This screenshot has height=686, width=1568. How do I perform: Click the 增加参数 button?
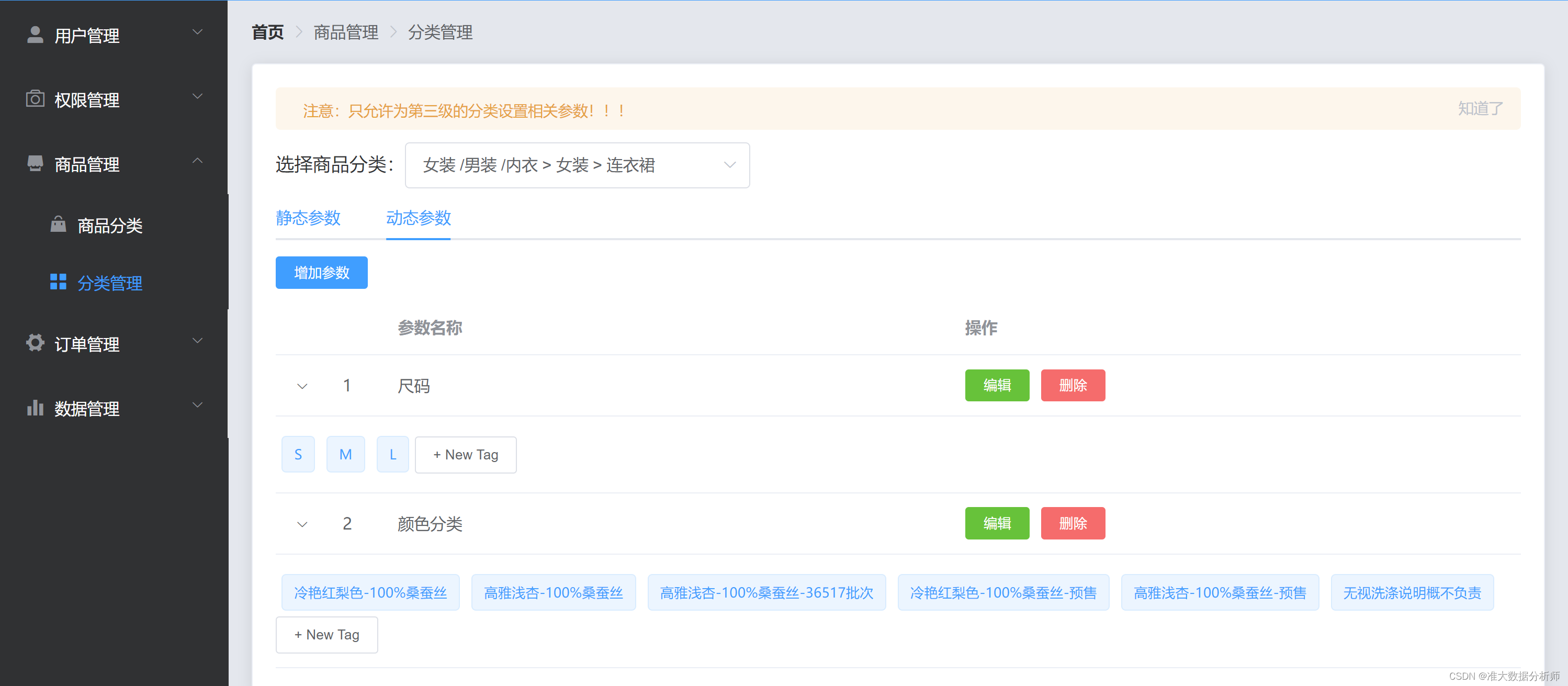(321, 272)
